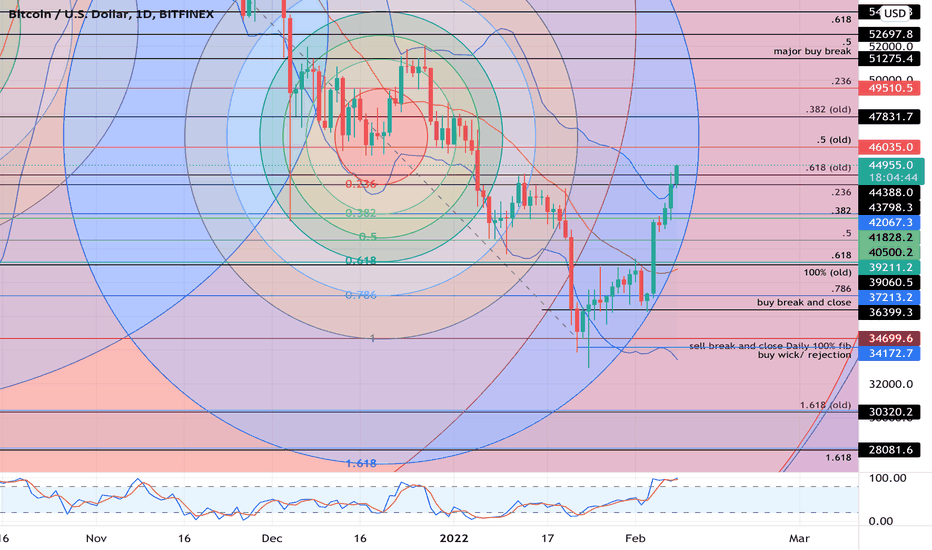Click the Nov label on time axis

(96, 539)
